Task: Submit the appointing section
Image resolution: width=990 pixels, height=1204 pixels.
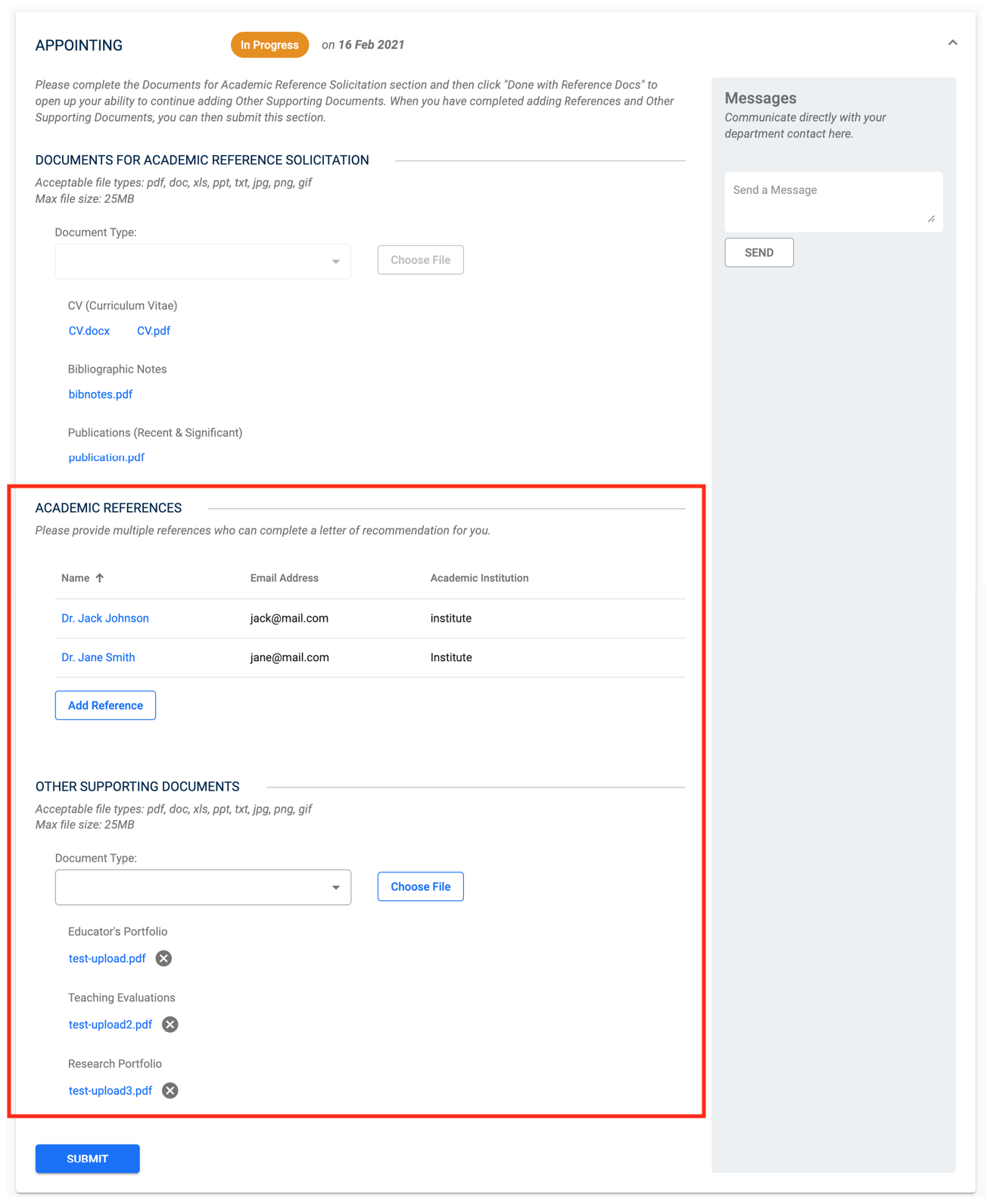Action: pos(88,1159)
